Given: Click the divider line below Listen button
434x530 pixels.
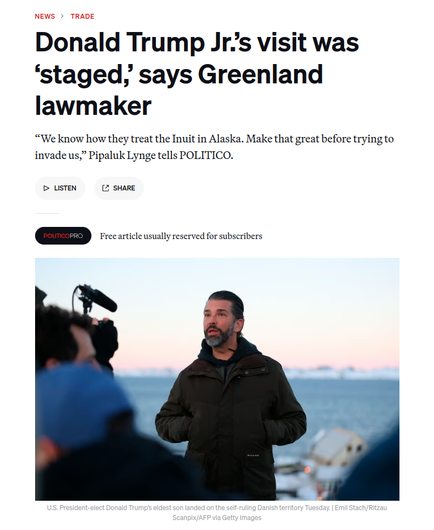Looking at the screenshot, I should pos(47,213).
